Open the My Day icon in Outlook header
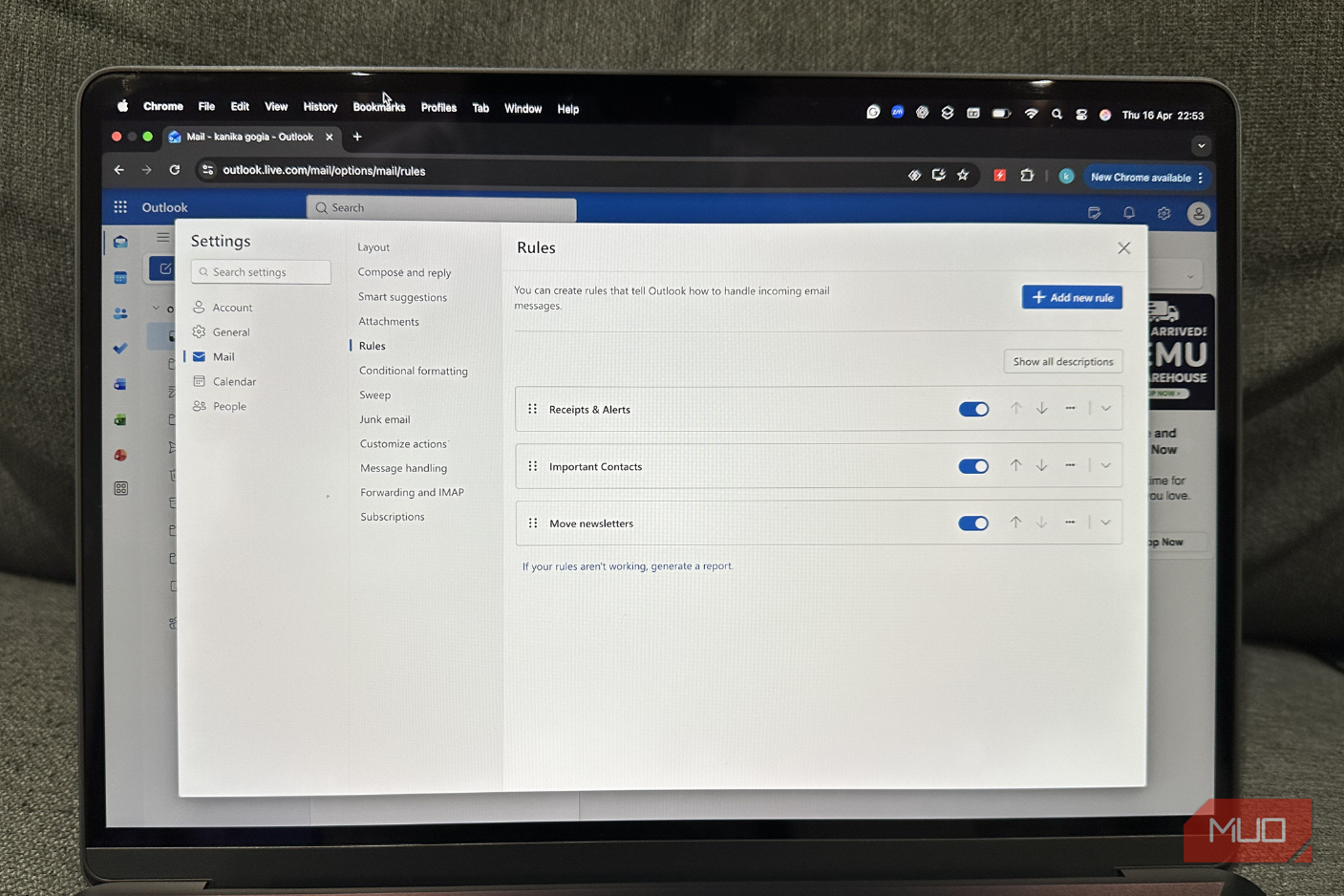The height and width of the screenshot is (896, 1344). [x=1094, y=213]
